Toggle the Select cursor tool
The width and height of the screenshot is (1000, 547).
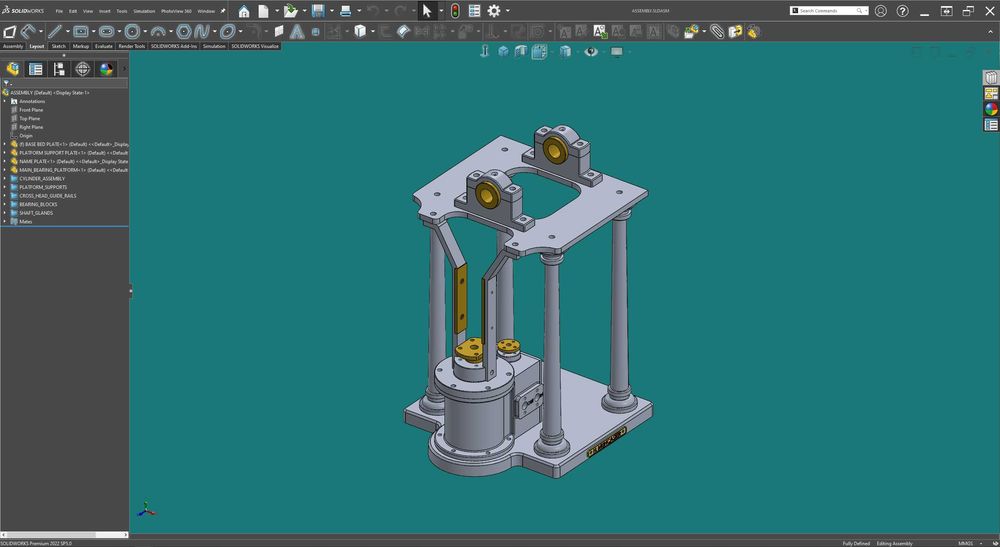426,11
